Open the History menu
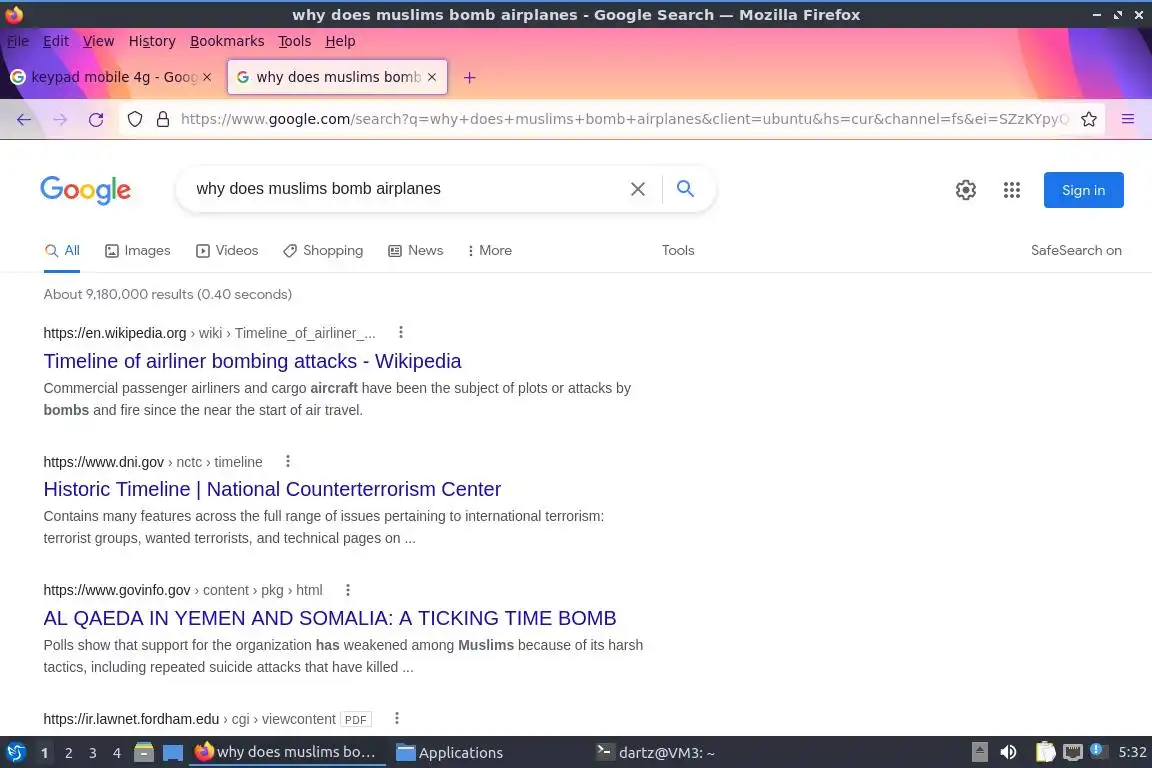The height and width of the screenshot is (768, 1152). (152, 41)
